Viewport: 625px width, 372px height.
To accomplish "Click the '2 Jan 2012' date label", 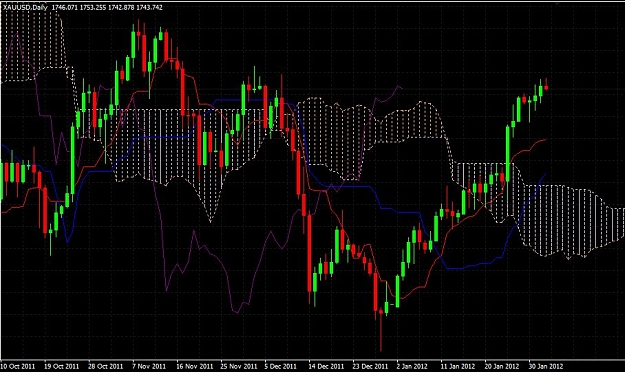I will [412, 366].
